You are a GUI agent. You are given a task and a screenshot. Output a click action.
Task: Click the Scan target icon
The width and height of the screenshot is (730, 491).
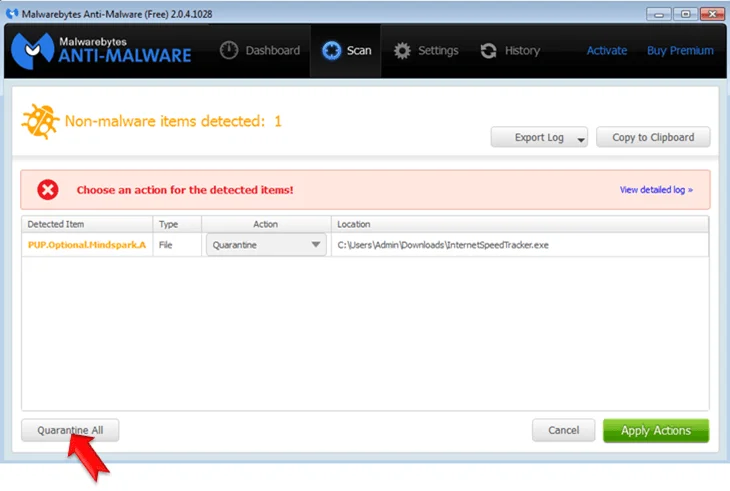point(331,50)
